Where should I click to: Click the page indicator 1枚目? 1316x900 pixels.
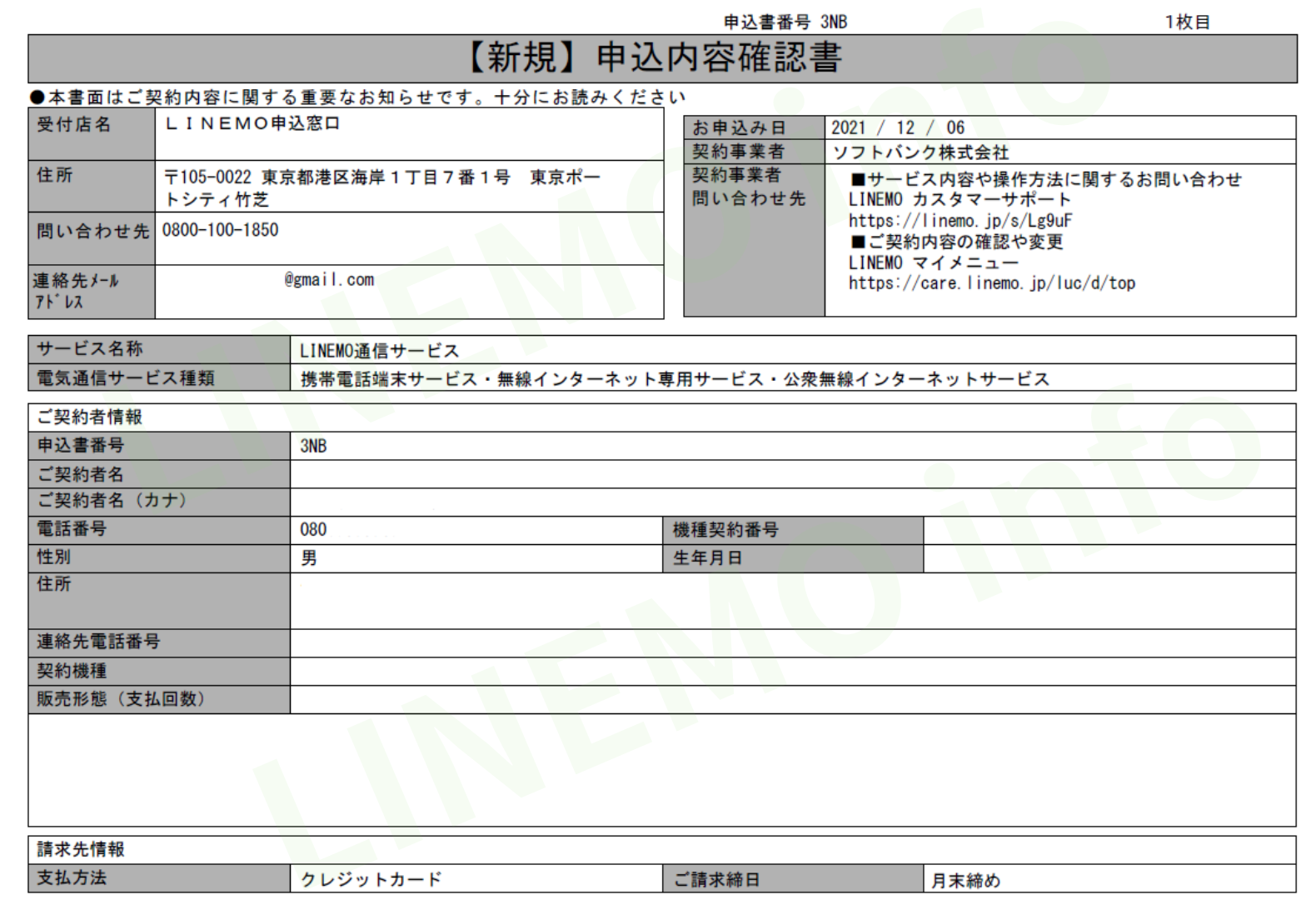pos(1187,22)
